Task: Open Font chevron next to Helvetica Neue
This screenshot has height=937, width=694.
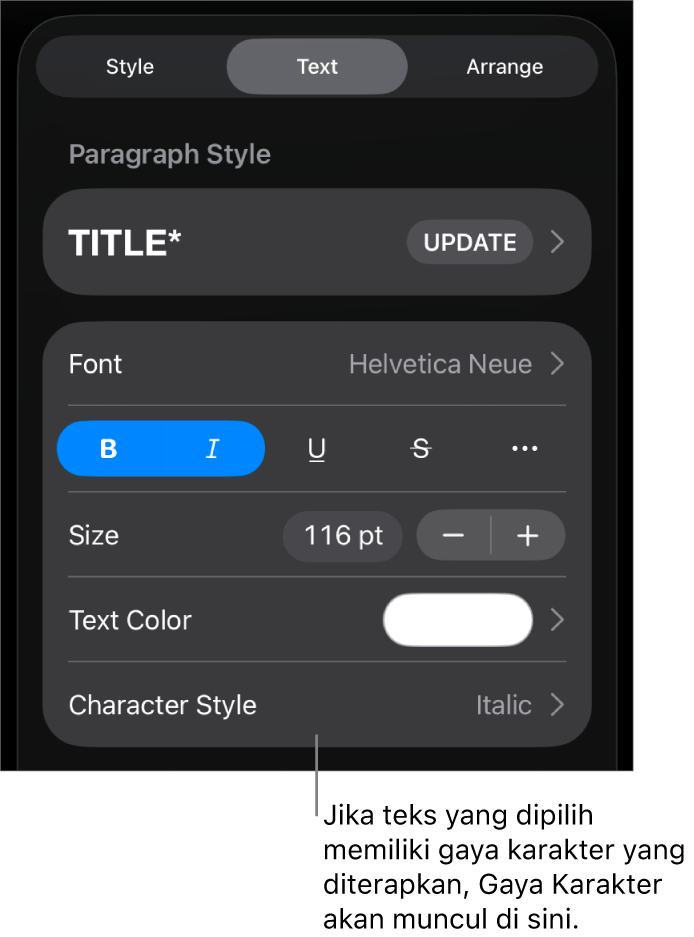Action: 558,364
